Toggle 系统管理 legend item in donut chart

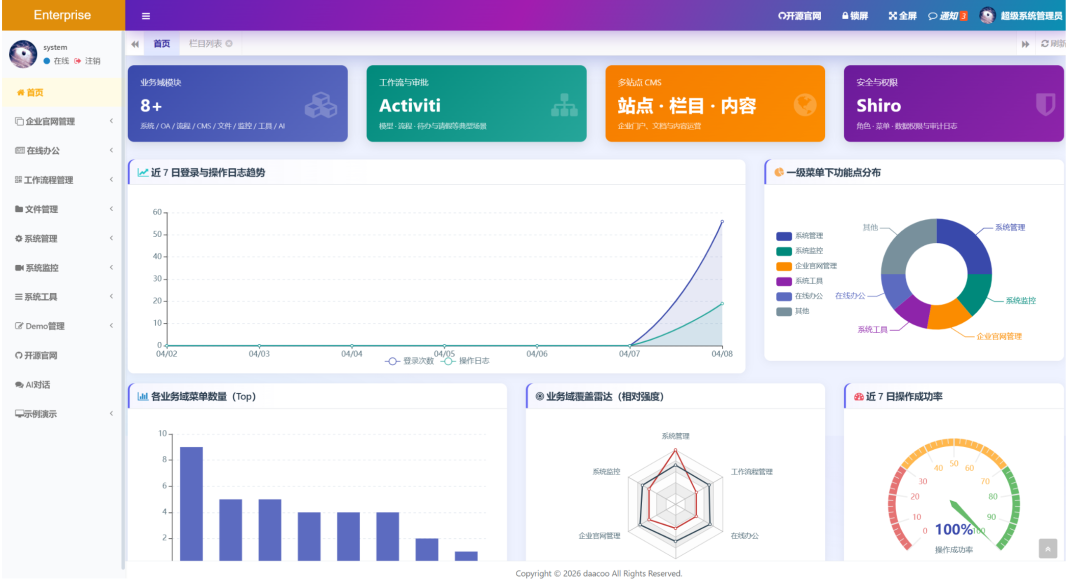[800, 236]
